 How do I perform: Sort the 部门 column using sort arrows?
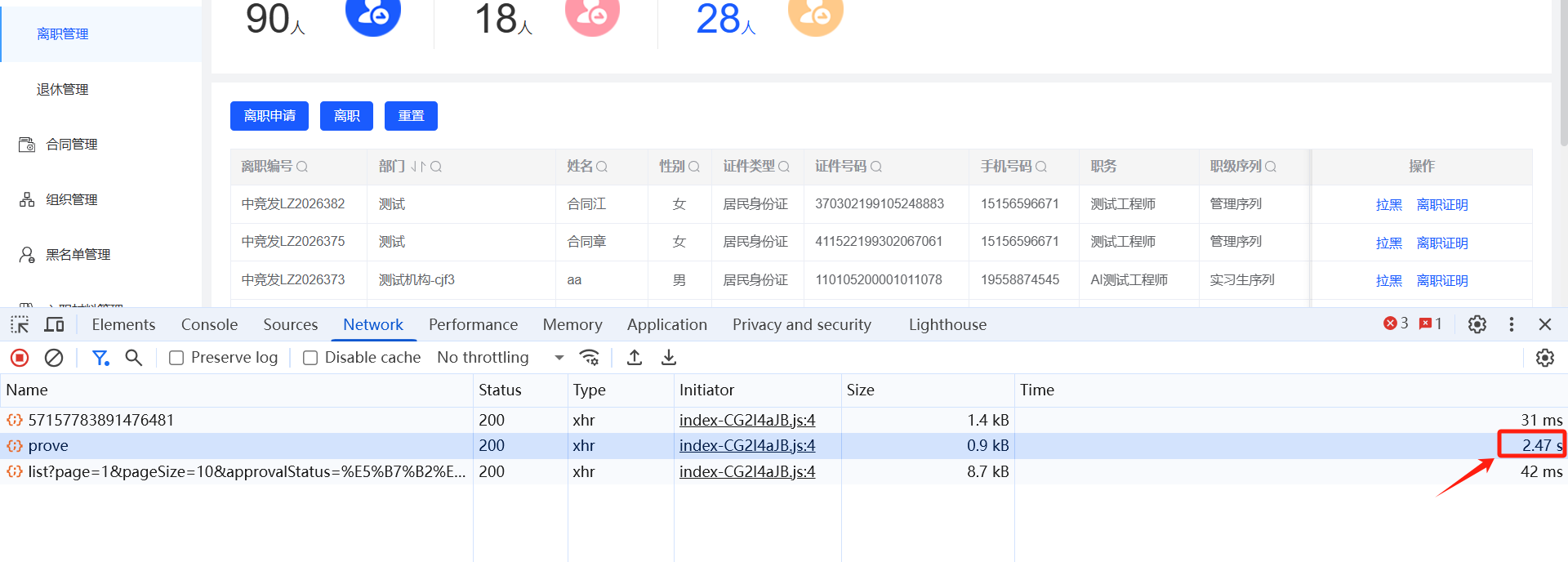click(417, 167)
